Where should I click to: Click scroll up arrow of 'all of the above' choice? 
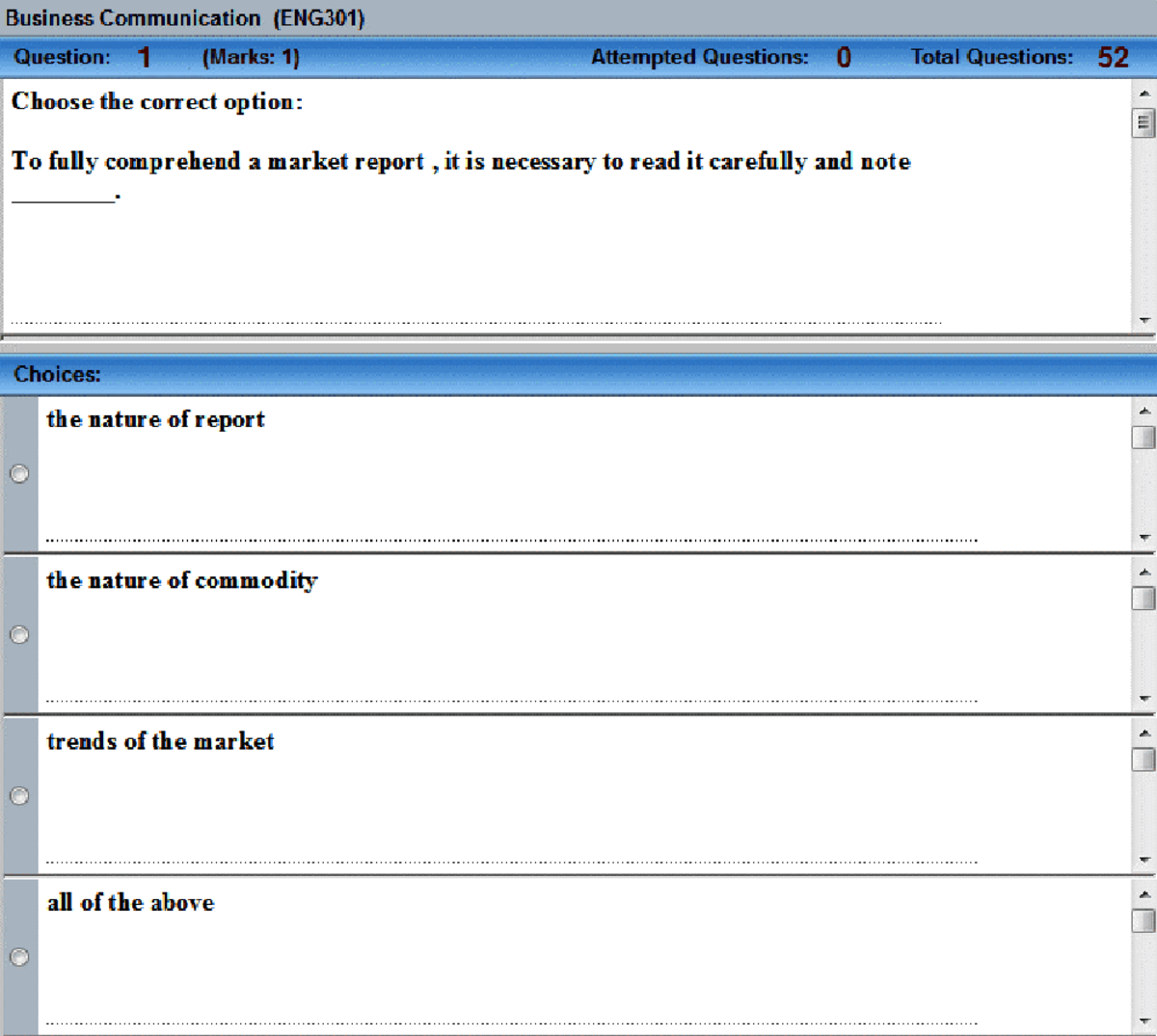(x=1144, y=893)
